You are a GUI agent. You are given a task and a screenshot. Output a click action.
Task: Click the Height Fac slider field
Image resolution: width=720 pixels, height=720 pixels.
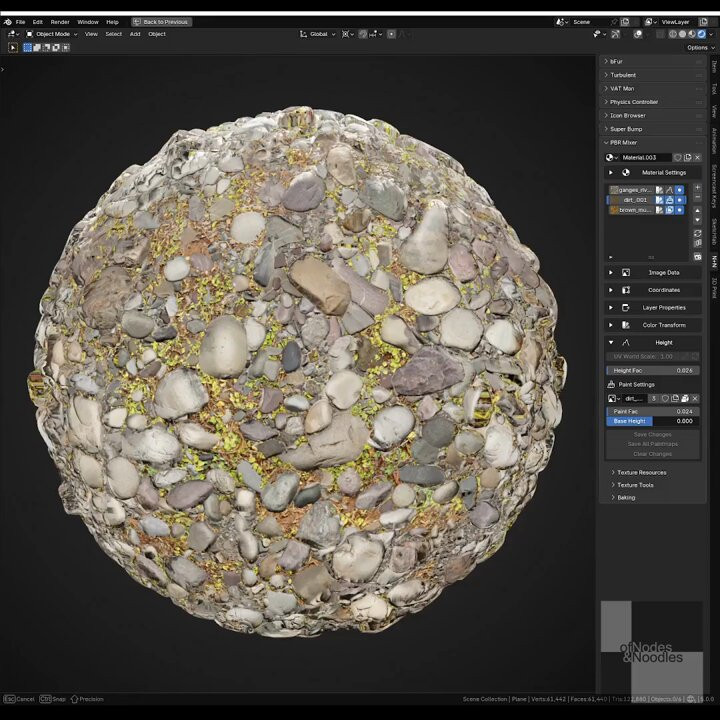(653, 370)
